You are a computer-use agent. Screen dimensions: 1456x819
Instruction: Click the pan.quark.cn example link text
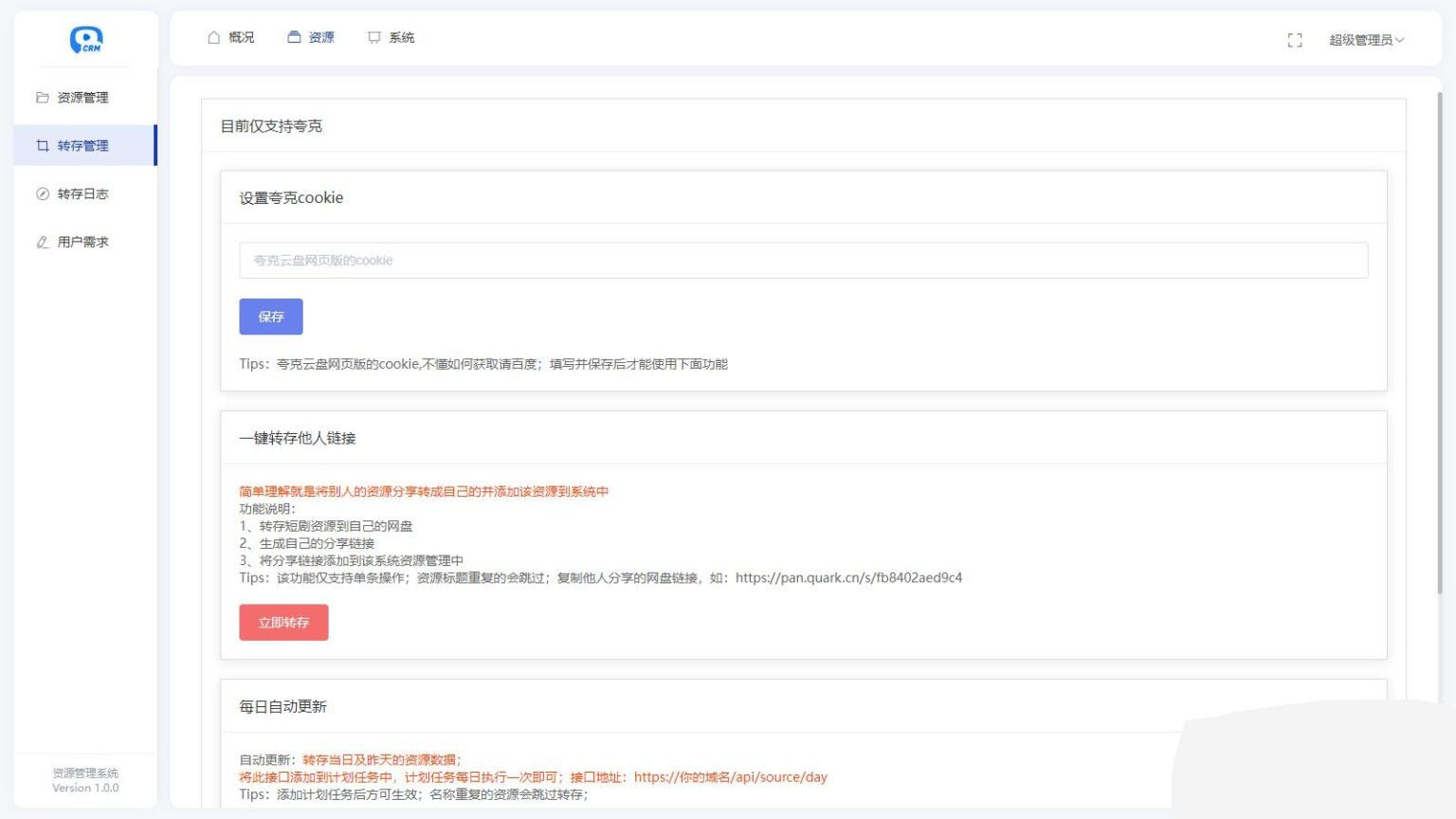[848, 578]
